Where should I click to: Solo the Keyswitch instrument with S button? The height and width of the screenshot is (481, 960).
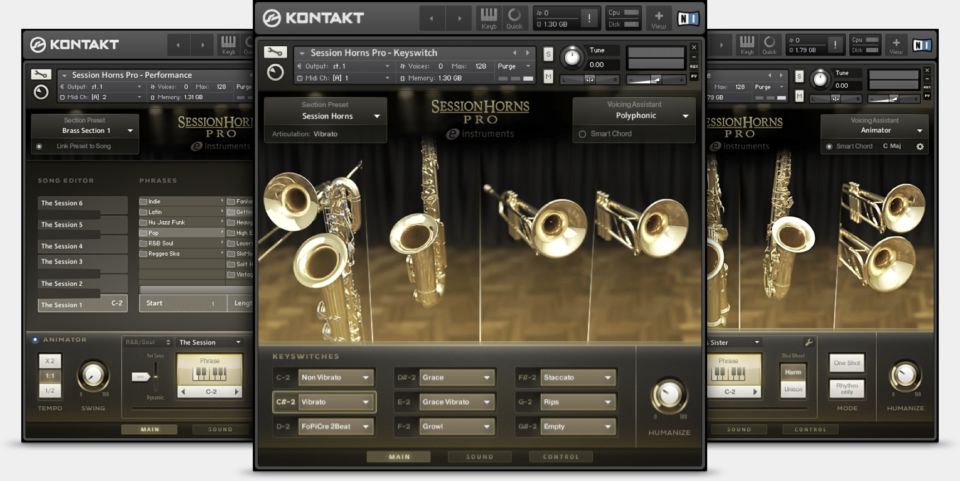click(x=548, y=54)
